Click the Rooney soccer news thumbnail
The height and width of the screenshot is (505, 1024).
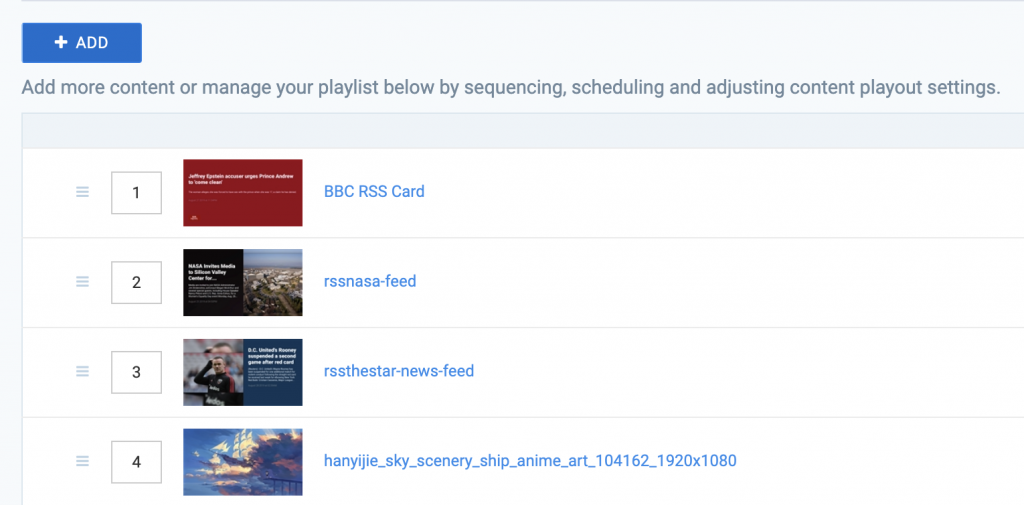(x=243, y=372)
